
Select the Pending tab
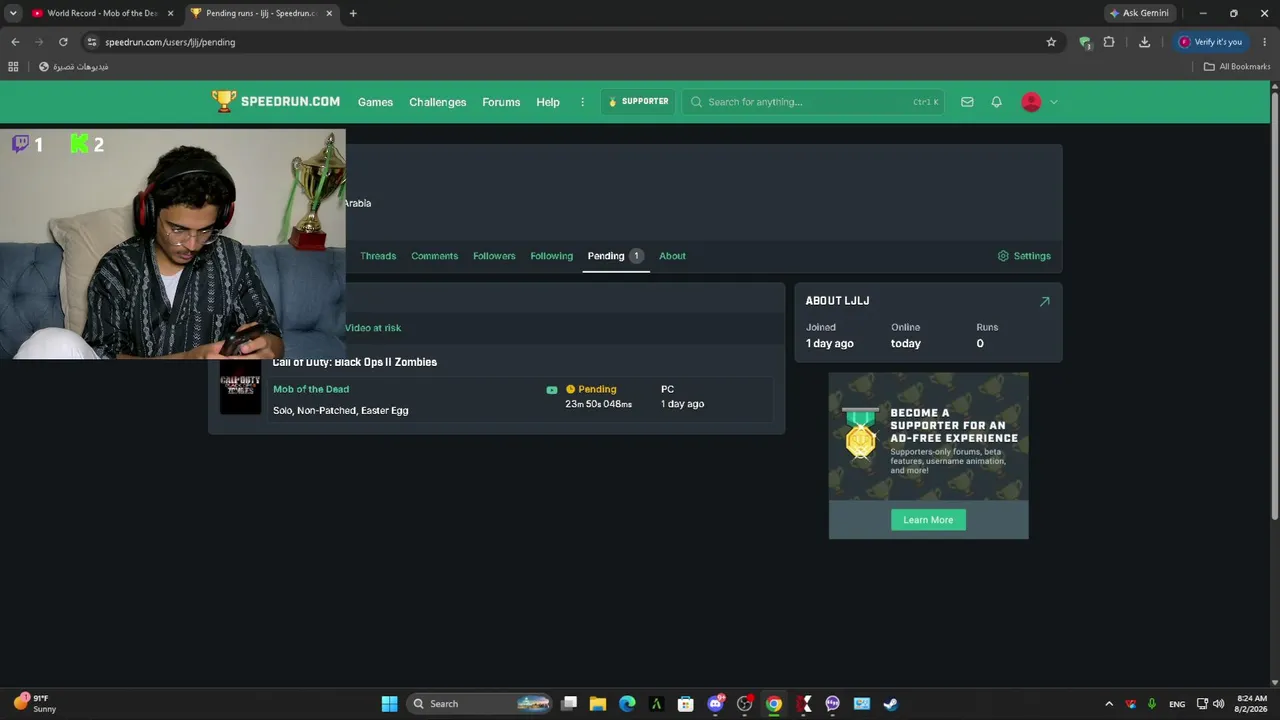point(615,256)
